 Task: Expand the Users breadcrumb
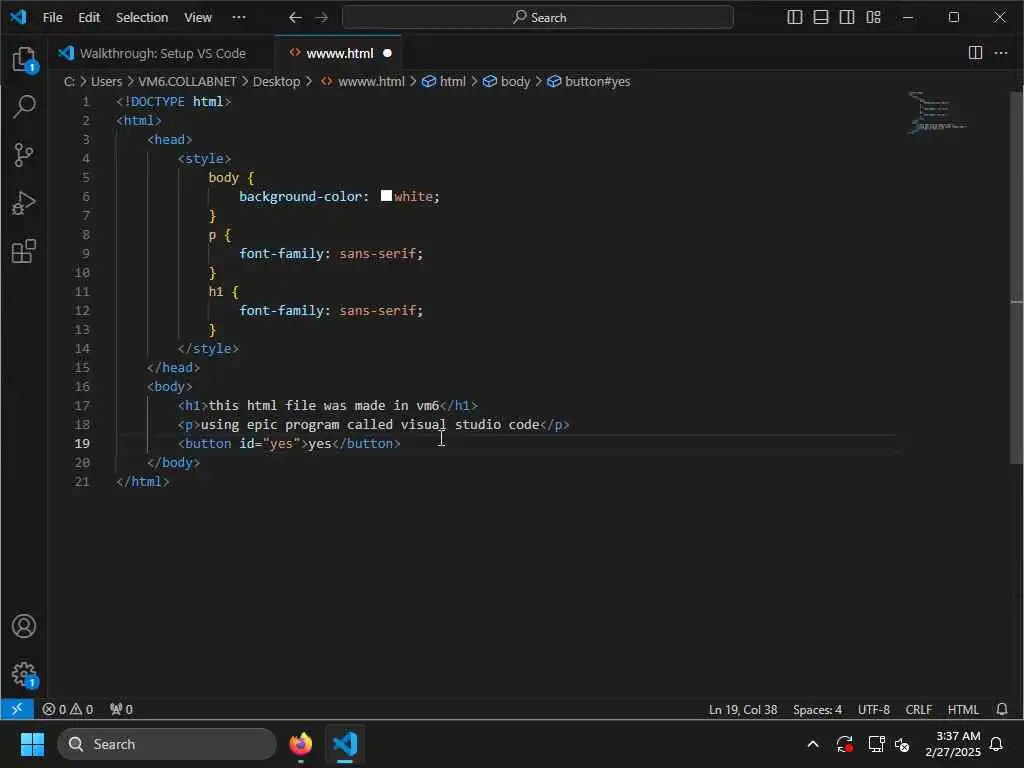106,82
